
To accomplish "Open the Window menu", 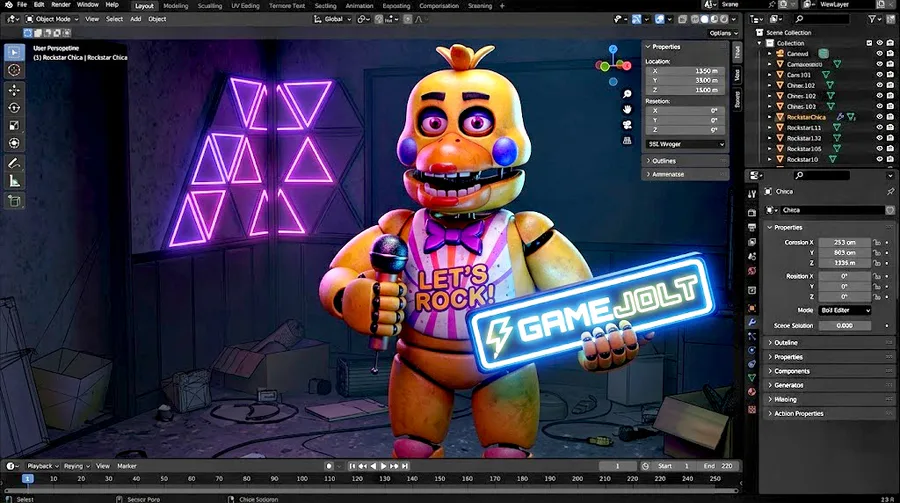I will 88,5.
